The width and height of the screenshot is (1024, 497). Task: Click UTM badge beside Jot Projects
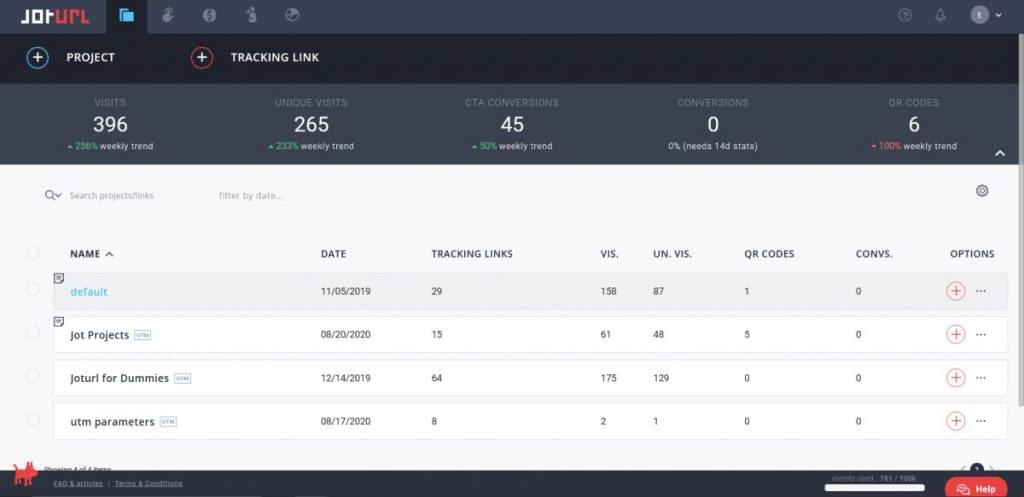click(142, 335)
